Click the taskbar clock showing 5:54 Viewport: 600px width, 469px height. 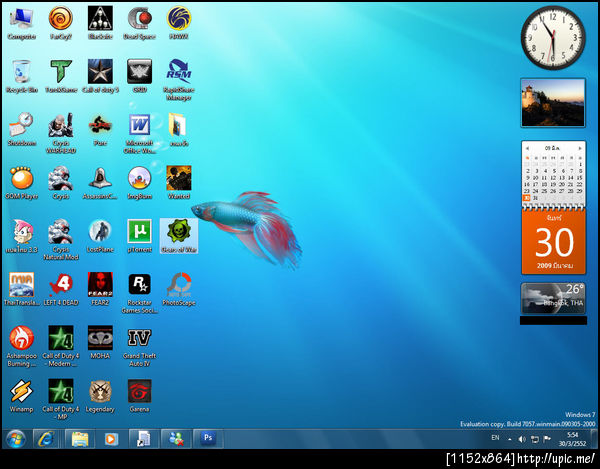[572, 439]
